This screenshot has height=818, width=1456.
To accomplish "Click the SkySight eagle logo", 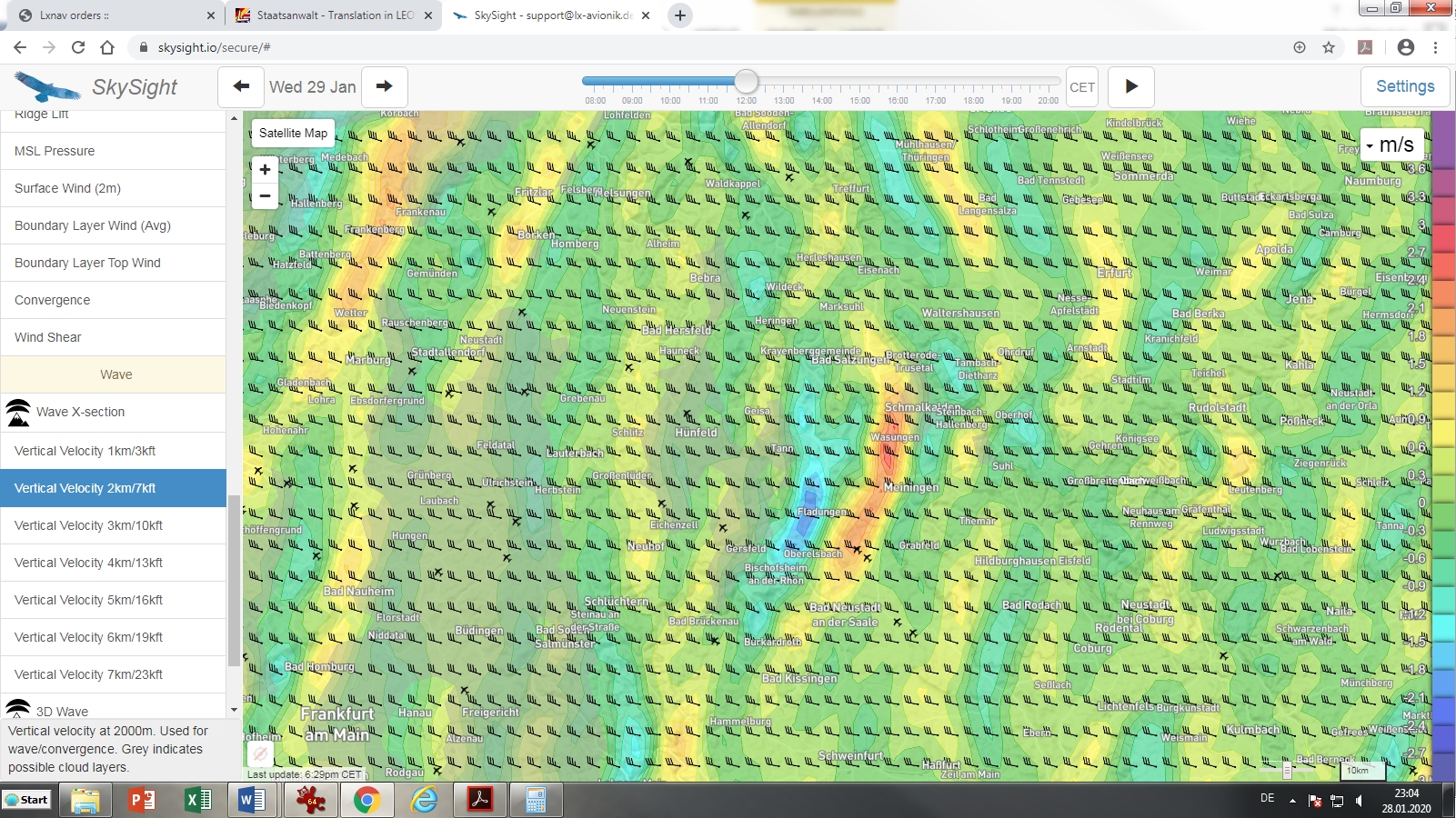I will [47, 87].
